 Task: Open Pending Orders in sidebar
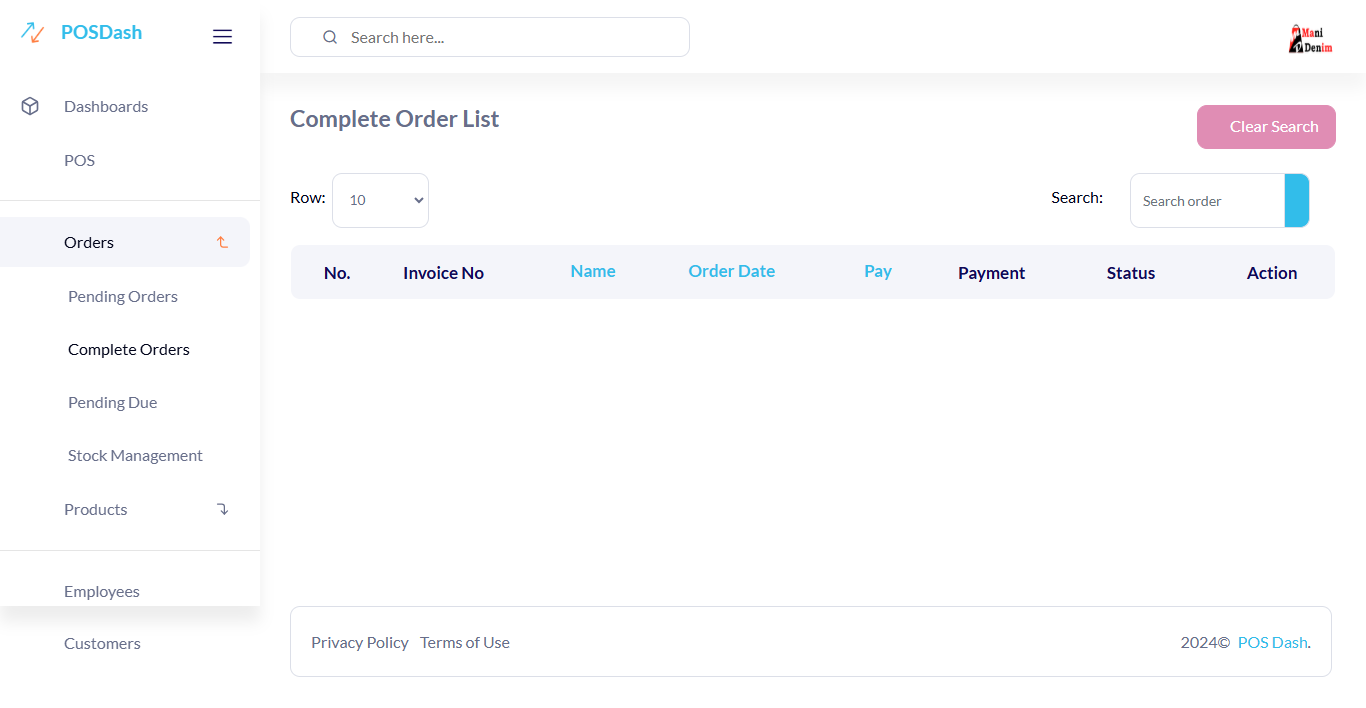(123, 296)
